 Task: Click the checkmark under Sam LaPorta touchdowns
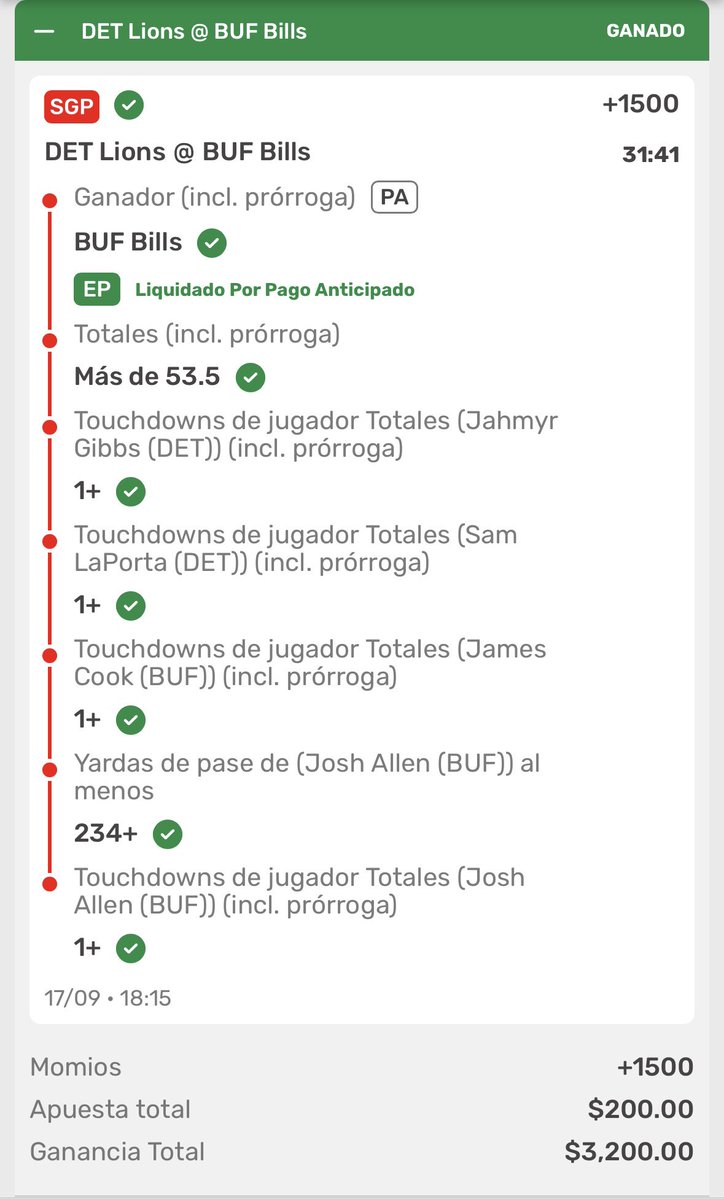click(x=131, y=606)
